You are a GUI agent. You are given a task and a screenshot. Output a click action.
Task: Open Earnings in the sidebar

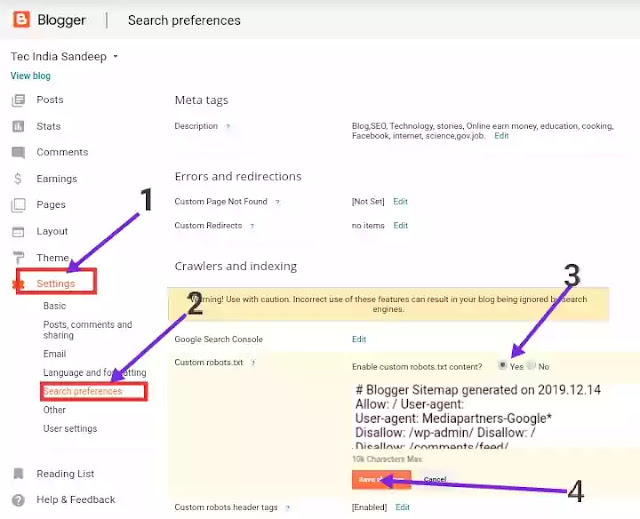(x=57, y=179)
